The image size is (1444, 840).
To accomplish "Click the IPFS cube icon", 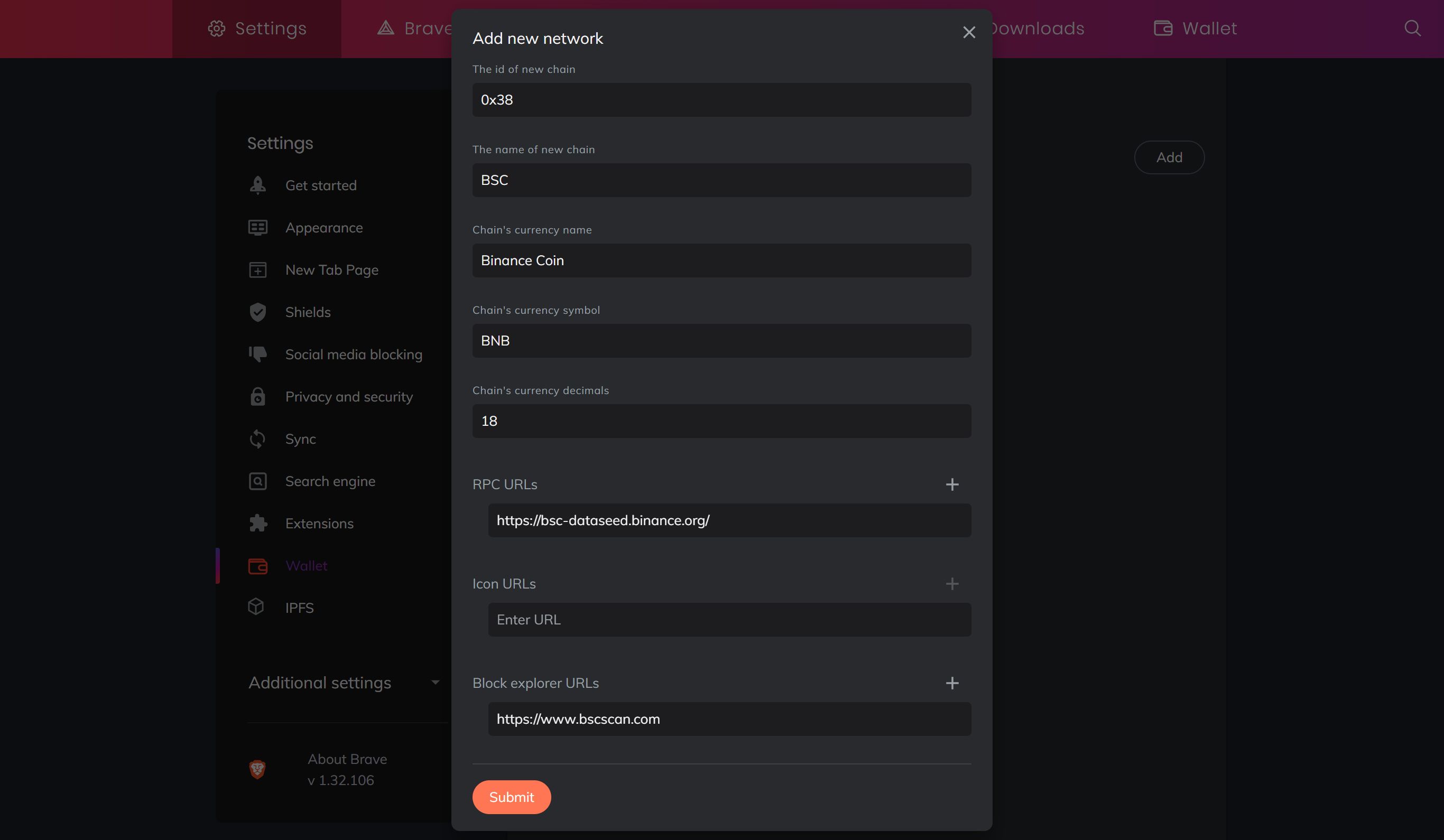I will [x=256, y=606].
